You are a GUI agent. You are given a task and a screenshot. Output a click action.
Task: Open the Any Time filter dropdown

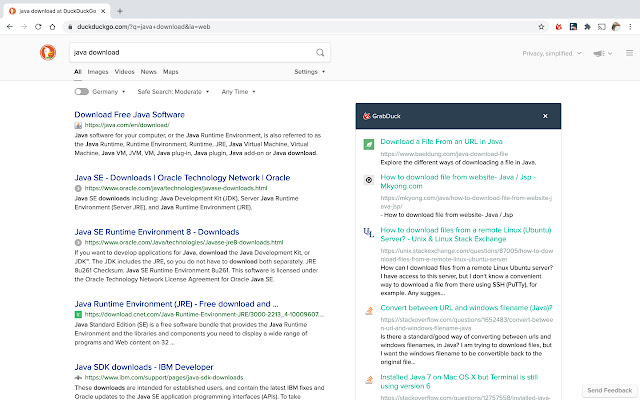238,91
